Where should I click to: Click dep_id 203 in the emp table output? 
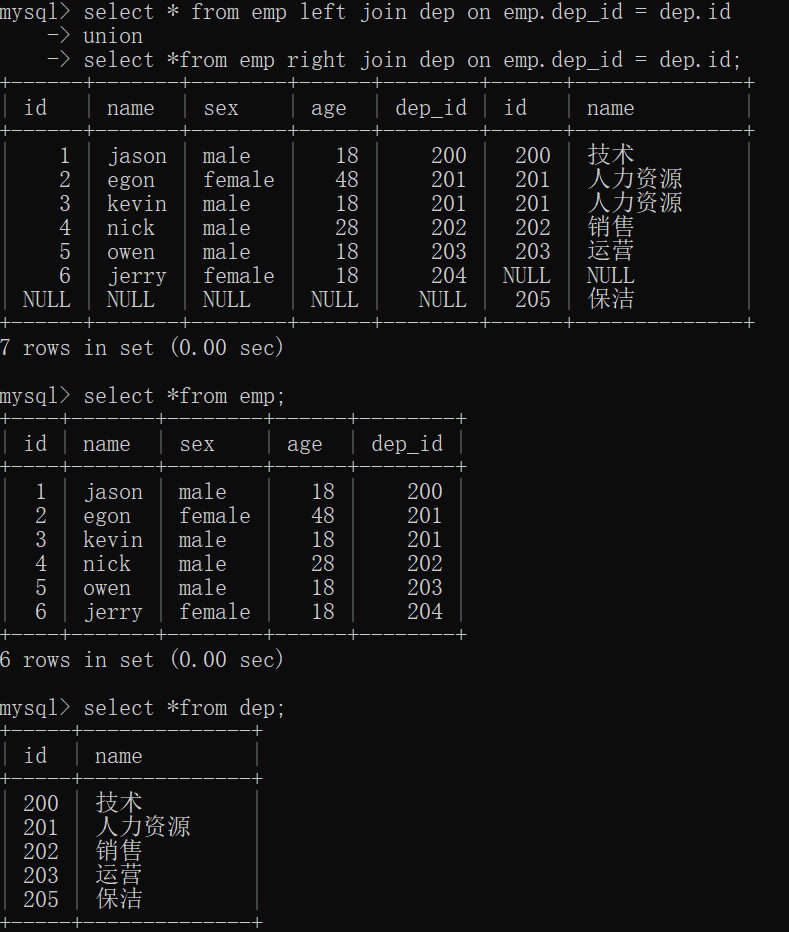point(425,588)
